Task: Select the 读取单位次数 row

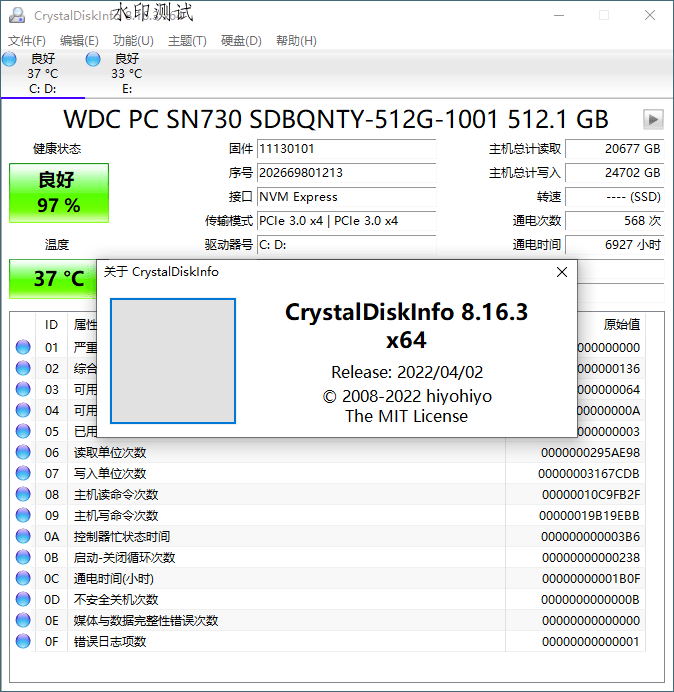Action: tap(328, 452)
